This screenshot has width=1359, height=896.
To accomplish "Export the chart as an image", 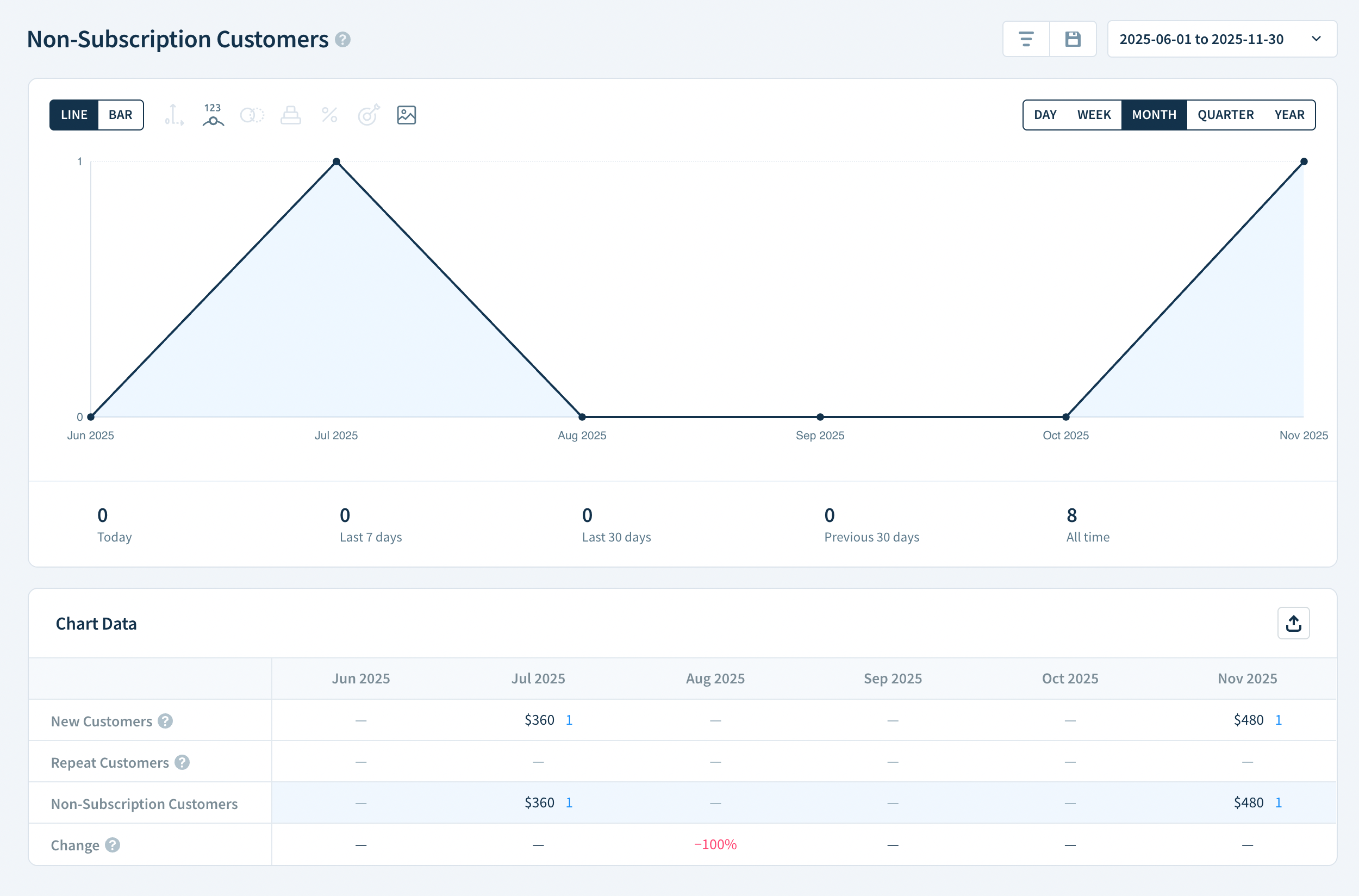I will [406, 115].
